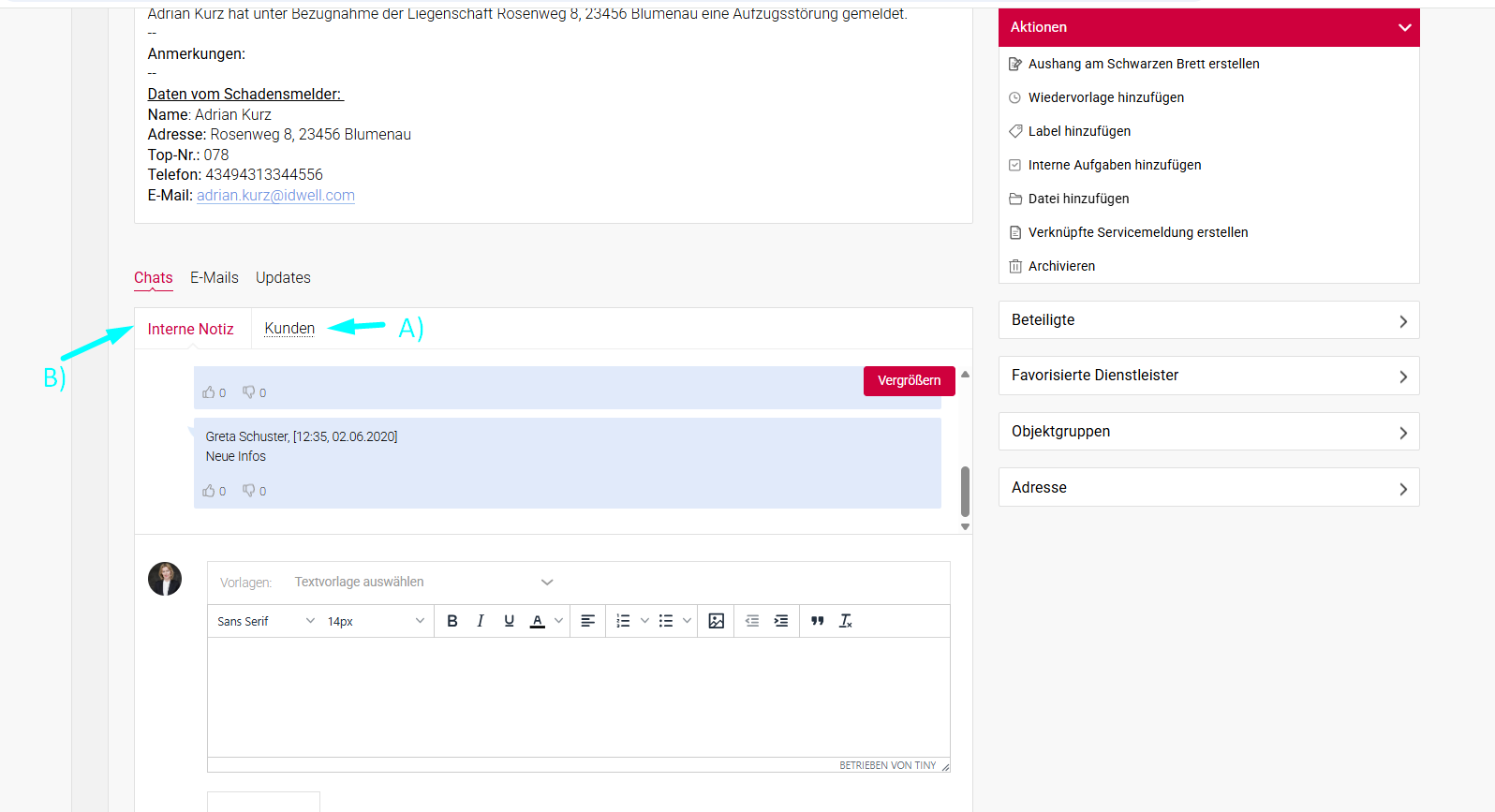Click the chat scrollbar up arrow
The height and width of the screenshot is (812, 1495).
click(965, 374)
